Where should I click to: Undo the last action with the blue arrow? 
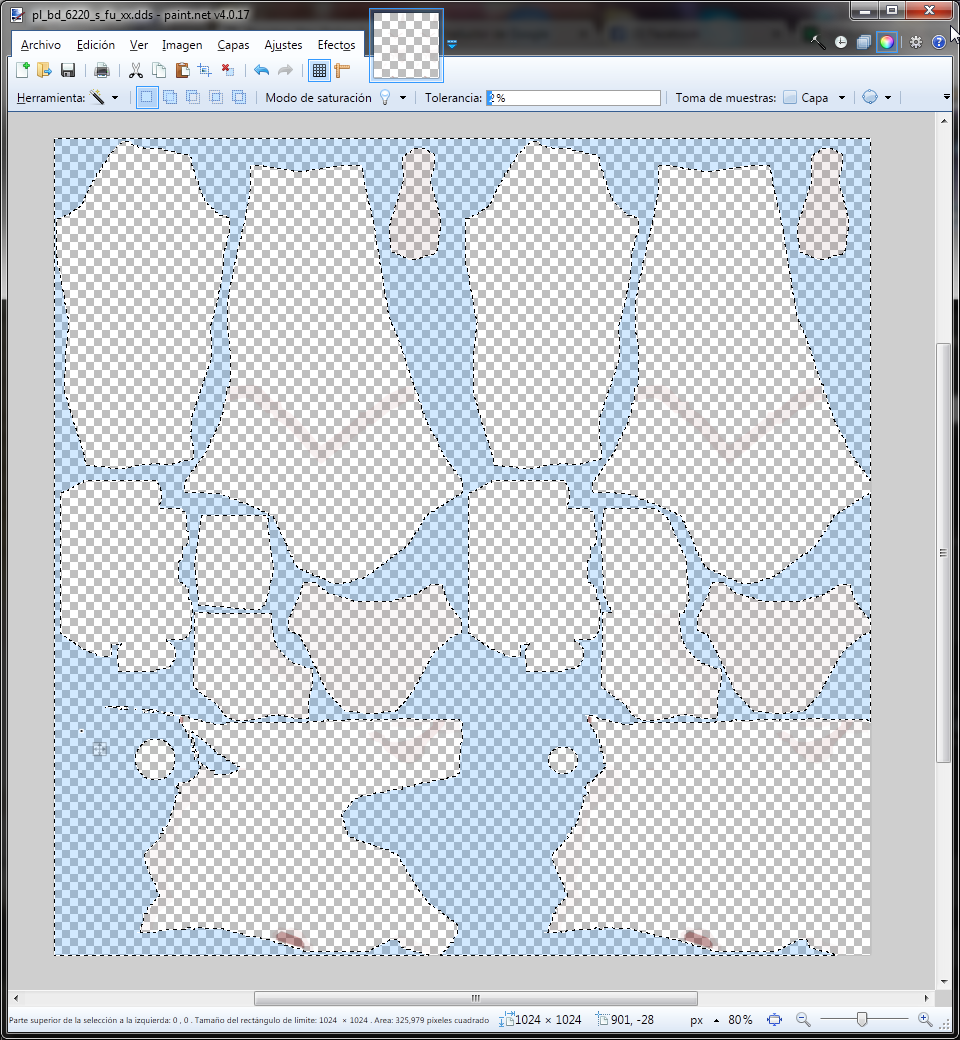[x=261, y=70]
